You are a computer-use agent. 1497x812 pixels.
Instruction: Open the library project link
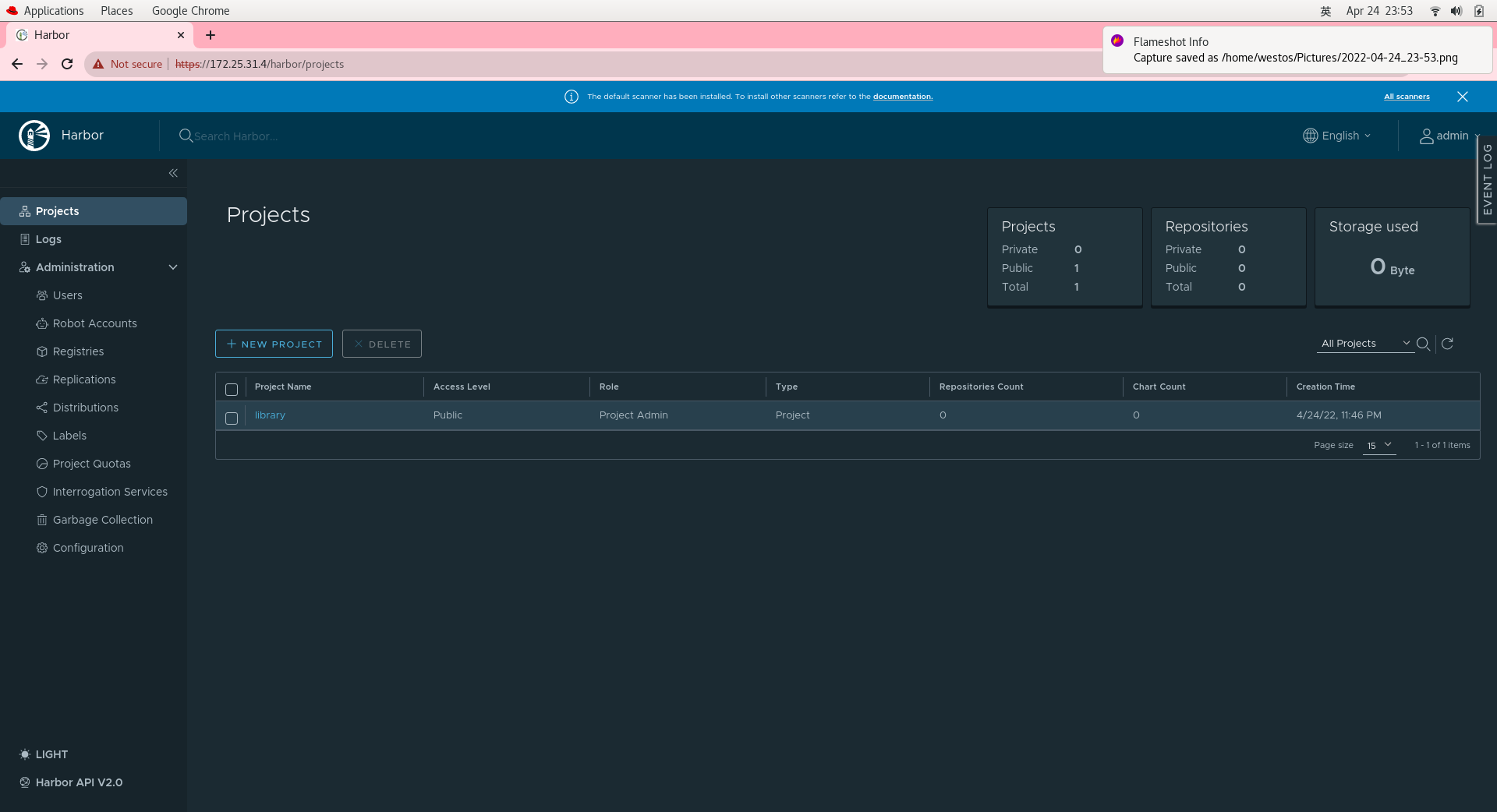pos(270,415)
